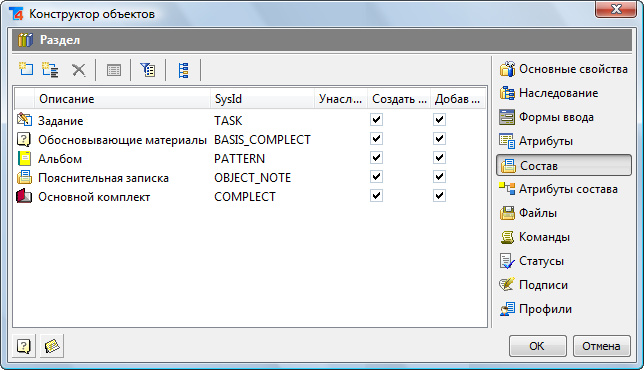Select the Состав section

pyautogui.click(x=564, y=165)
